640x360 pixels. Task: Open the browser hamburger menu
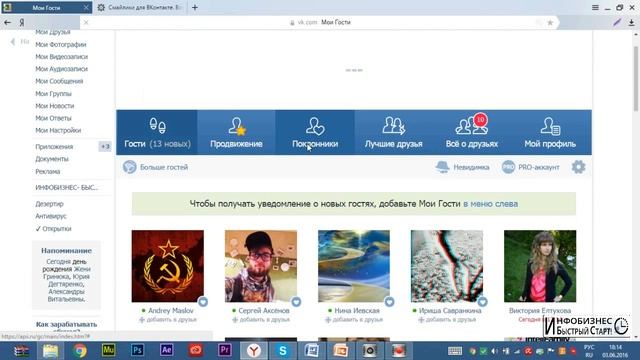point(595,7)
